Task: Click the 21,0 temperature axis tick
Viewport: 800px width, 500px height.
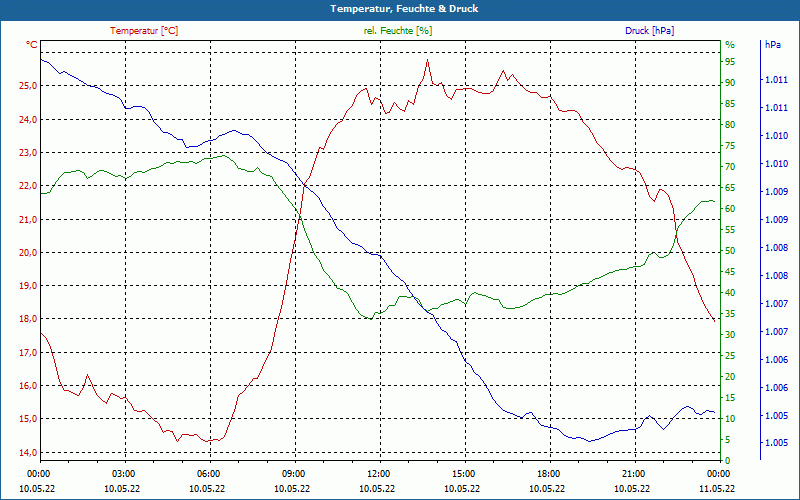Action: pos(28,219)
